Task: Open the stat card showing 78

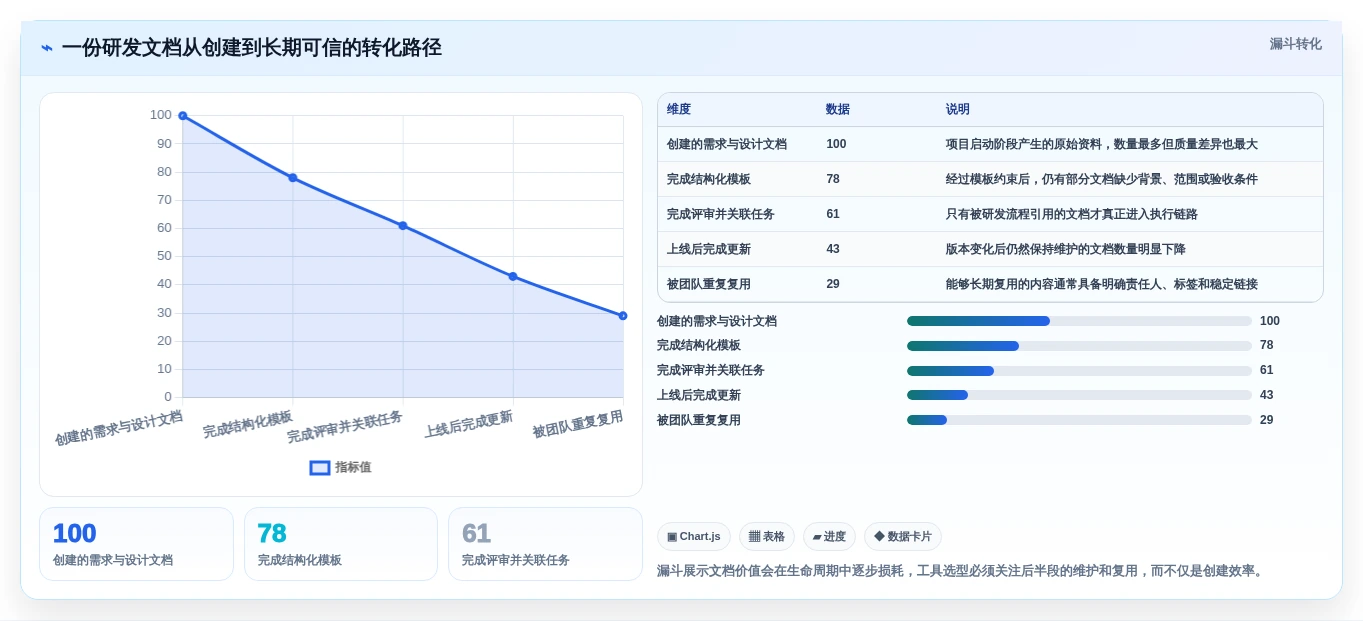Action: coord(341,544)
